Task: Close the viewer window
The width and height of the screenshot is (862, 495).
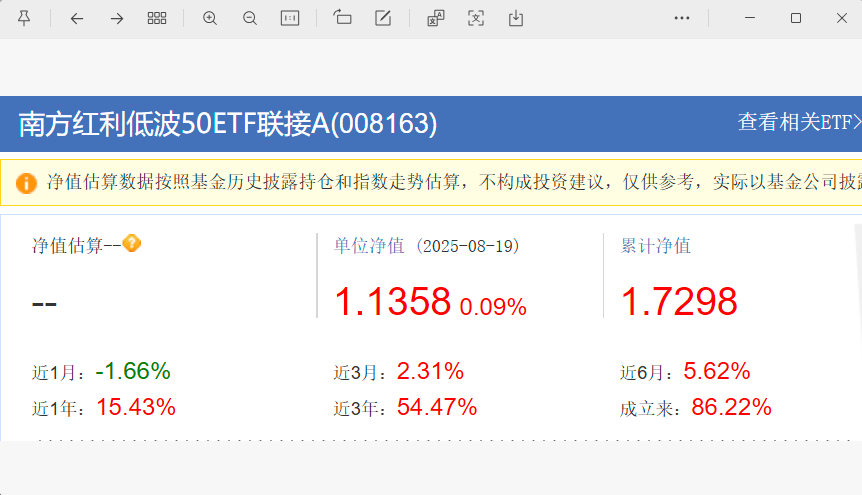Action: [842, 18]
